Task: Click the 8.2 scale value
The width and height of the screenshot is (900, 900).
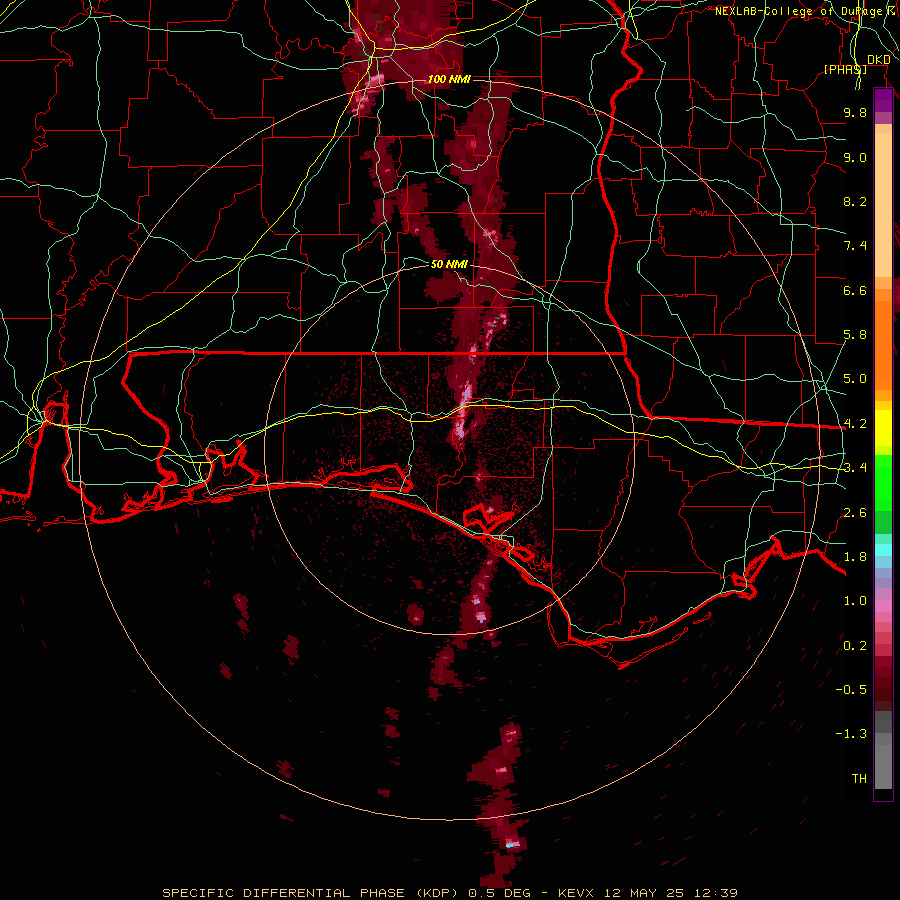Action: (x=855, y=201)
